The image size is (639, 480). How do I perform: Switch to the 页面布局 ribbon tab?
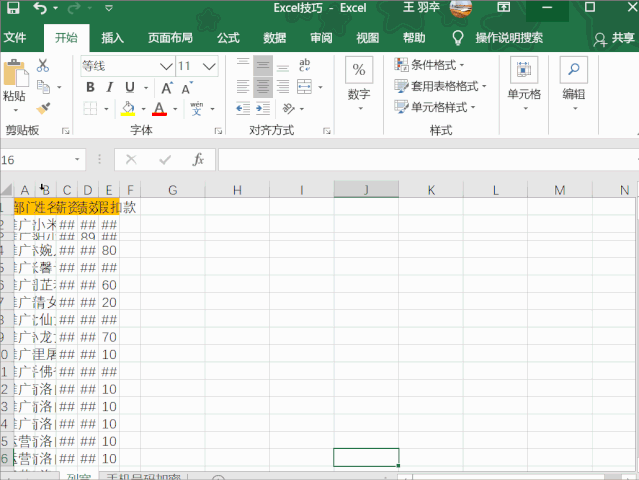point(170,38)
